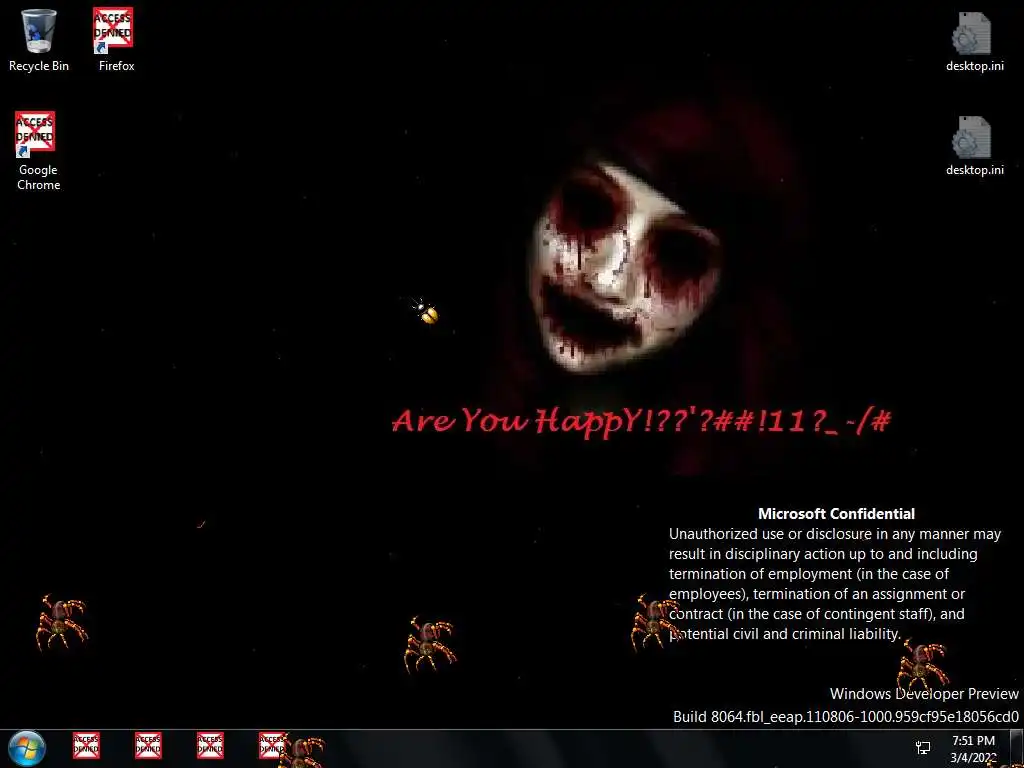Click the fourth Access Denied taskbar icon
This screenshot has width=1024, height=768.
click(x=272, y=745)
